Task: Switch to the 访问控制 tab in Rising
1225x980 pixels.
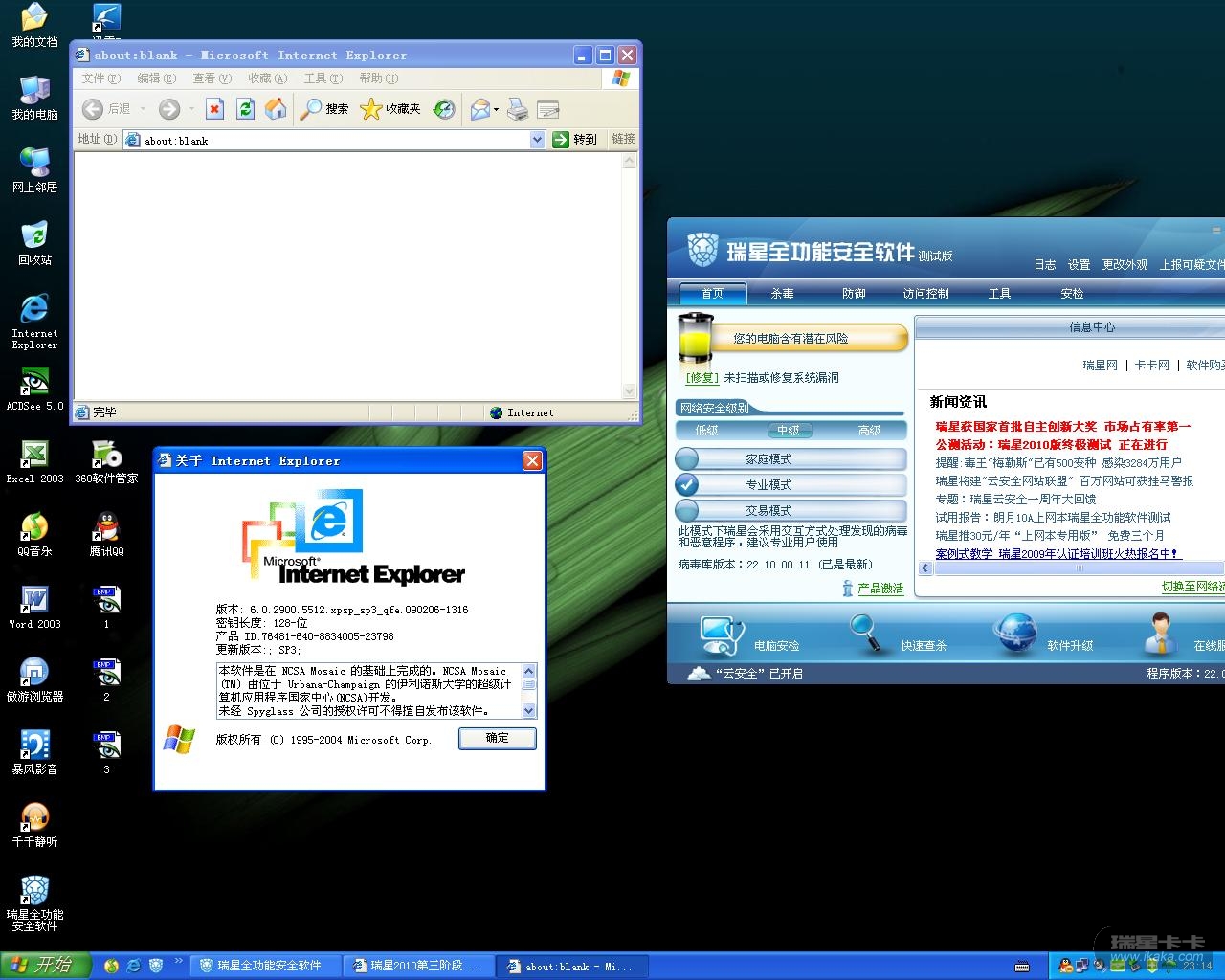Action: pyautogui.click(x=925, y=294)
